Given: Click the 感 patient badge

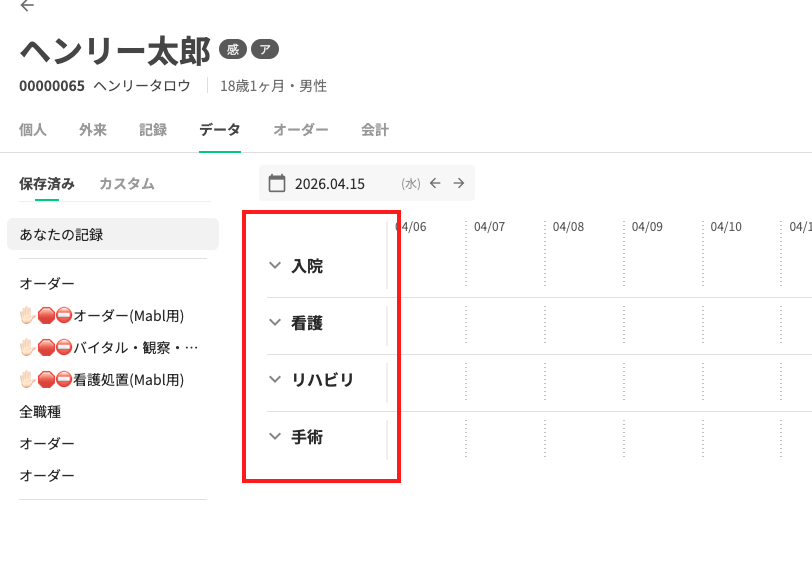Looking at the screenshot, I should coord(233,49).
